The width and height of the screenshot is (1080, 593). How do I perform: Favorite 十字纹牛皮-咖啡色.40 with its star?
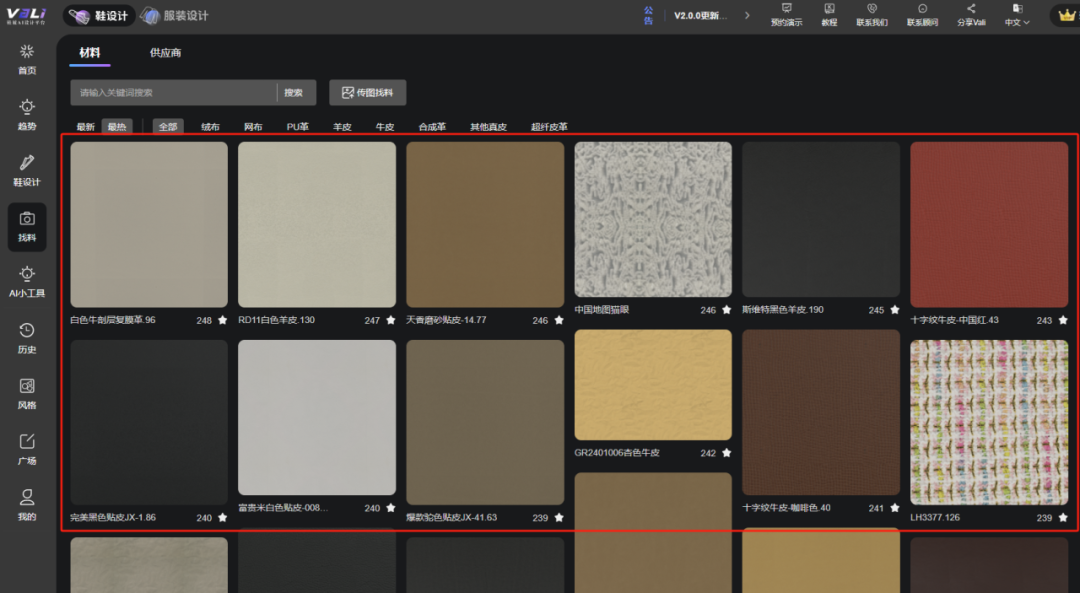tap(895, 508)
